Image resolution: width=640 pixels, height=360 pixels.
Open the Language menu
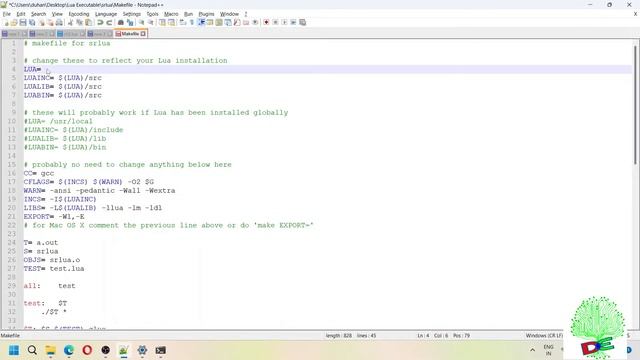[106, 14]
